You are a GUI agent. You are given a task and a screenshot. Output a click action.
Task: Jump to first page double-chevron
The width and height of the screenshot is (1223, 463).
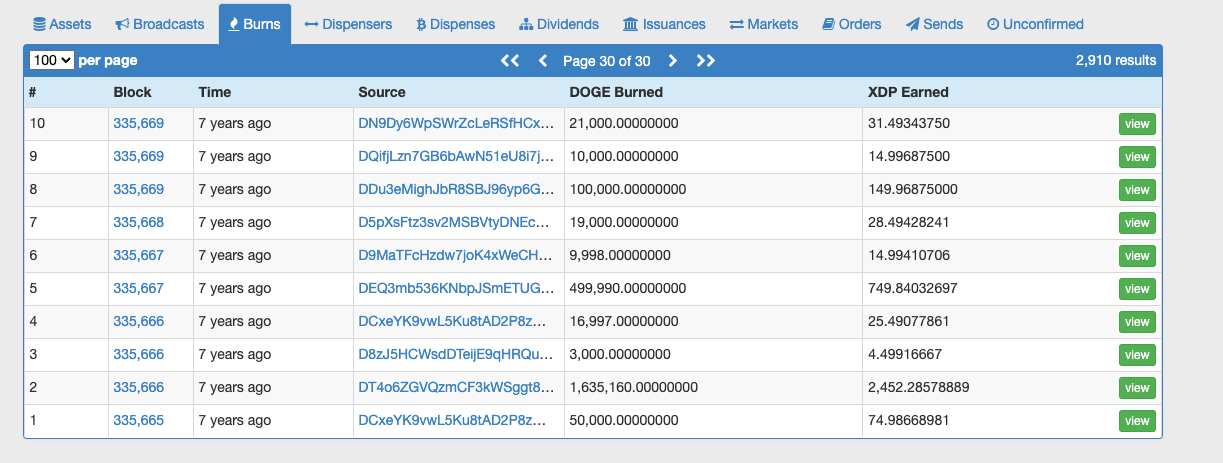coord(510,61)
